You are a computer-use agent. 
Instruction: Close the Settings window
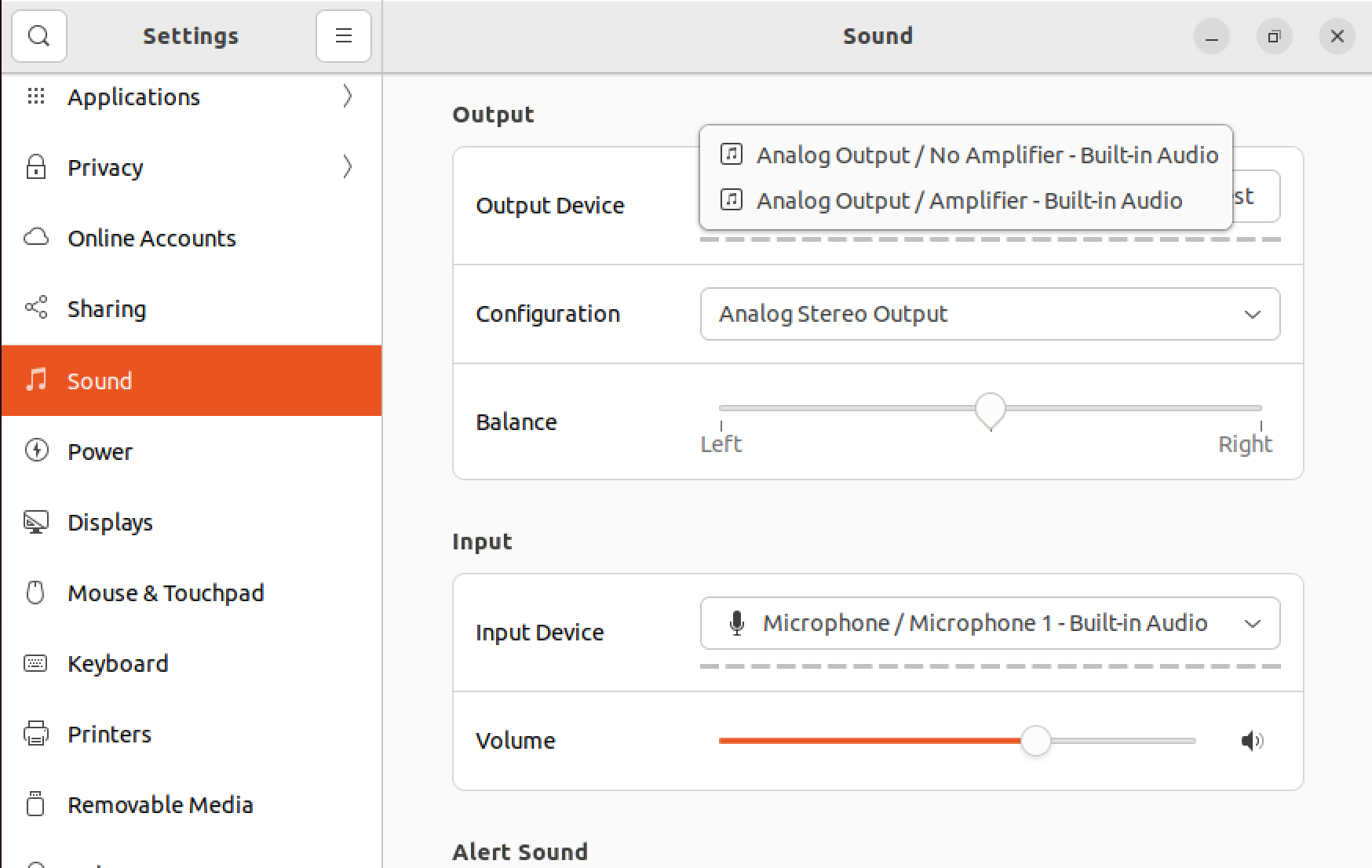point(1337,36)
